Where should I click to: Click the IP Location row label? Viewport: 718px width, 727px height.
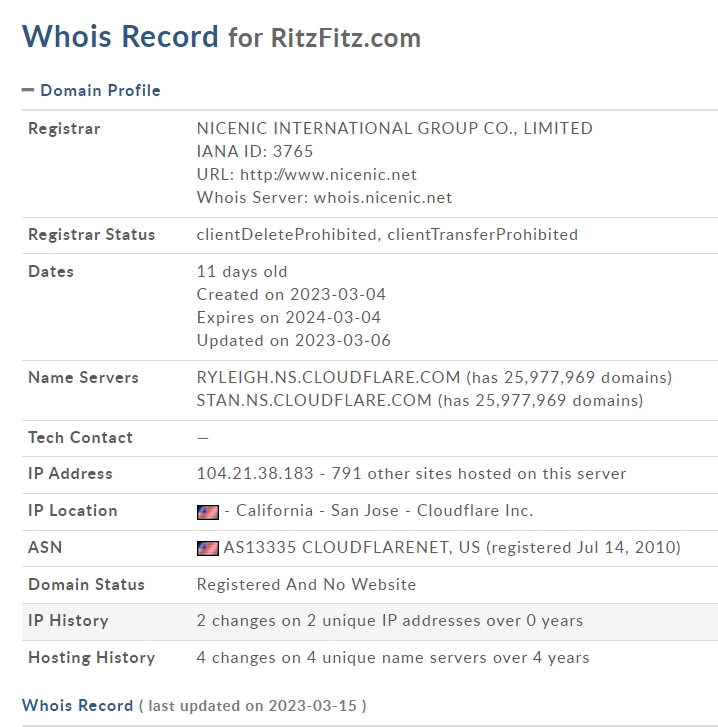pyautogui.click(x=73, y=511)
